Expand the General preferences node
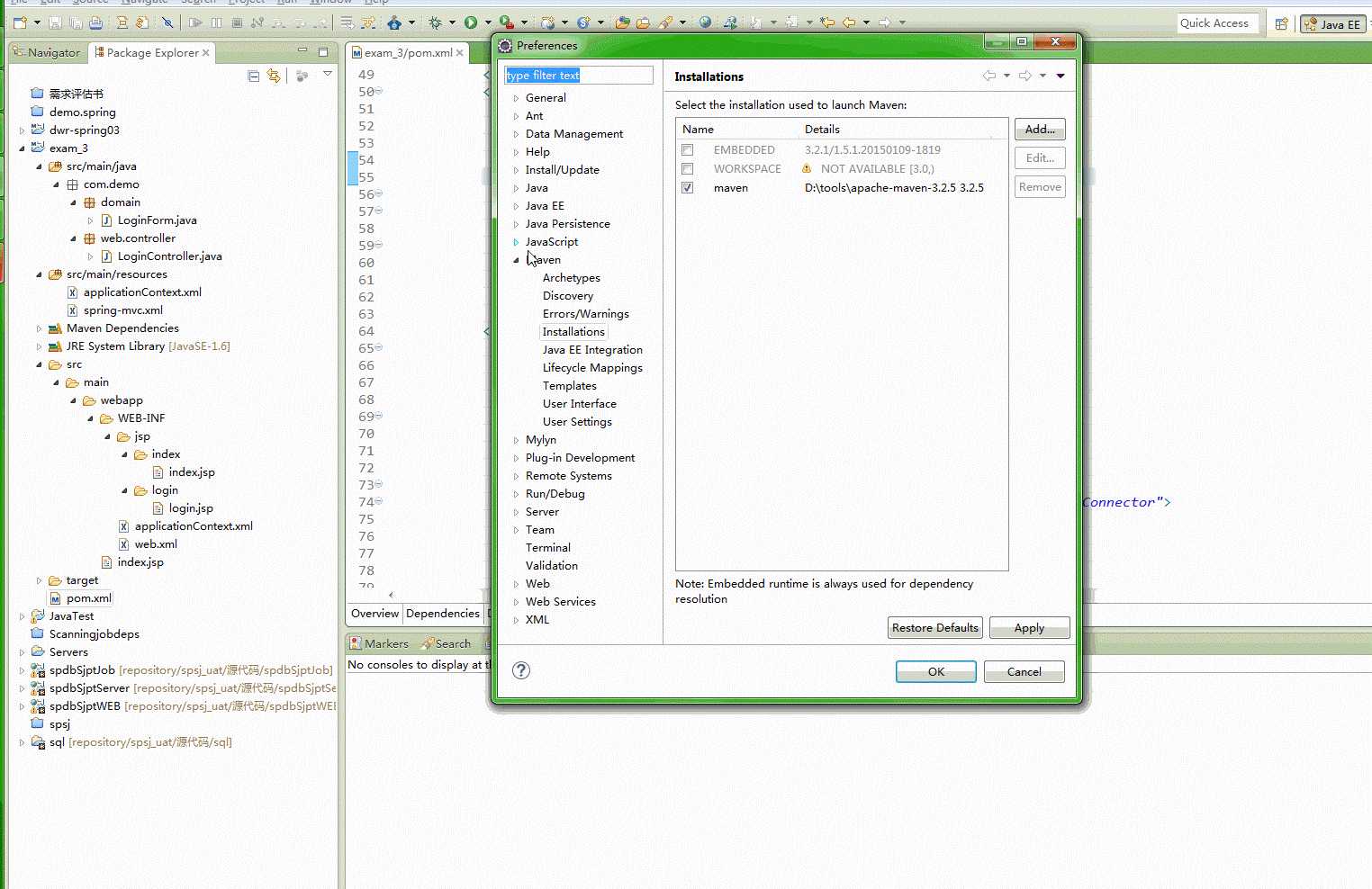The height and width of the screenshot is (889, 1372). click(516, 98)
